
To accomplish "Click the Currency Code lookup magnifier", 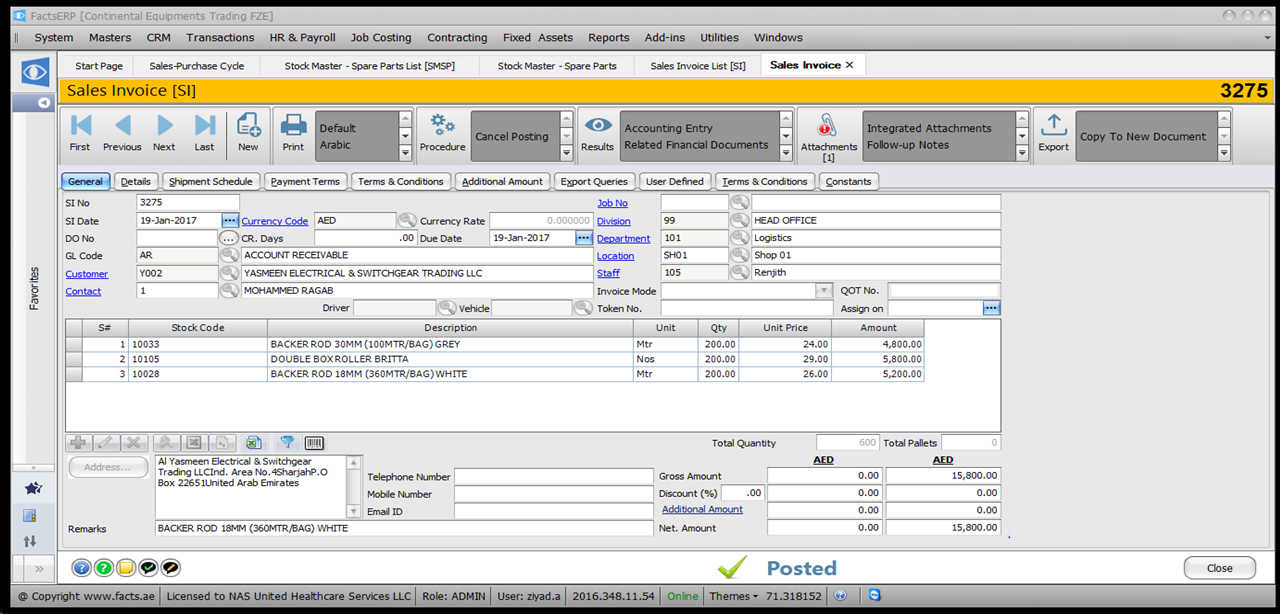I will pyautogui.click(x=407, y=221).
